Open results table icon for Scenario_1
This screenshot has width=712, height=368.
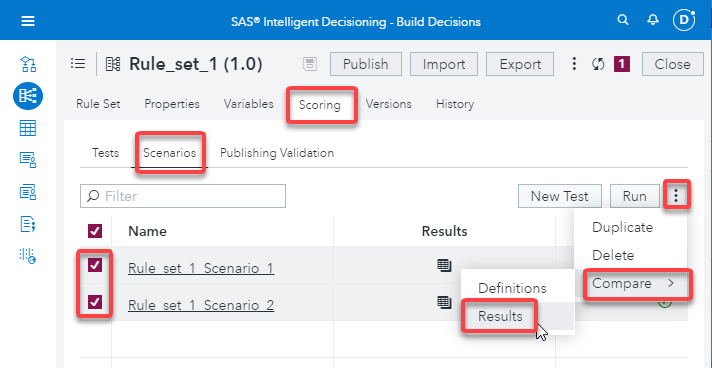445,265
